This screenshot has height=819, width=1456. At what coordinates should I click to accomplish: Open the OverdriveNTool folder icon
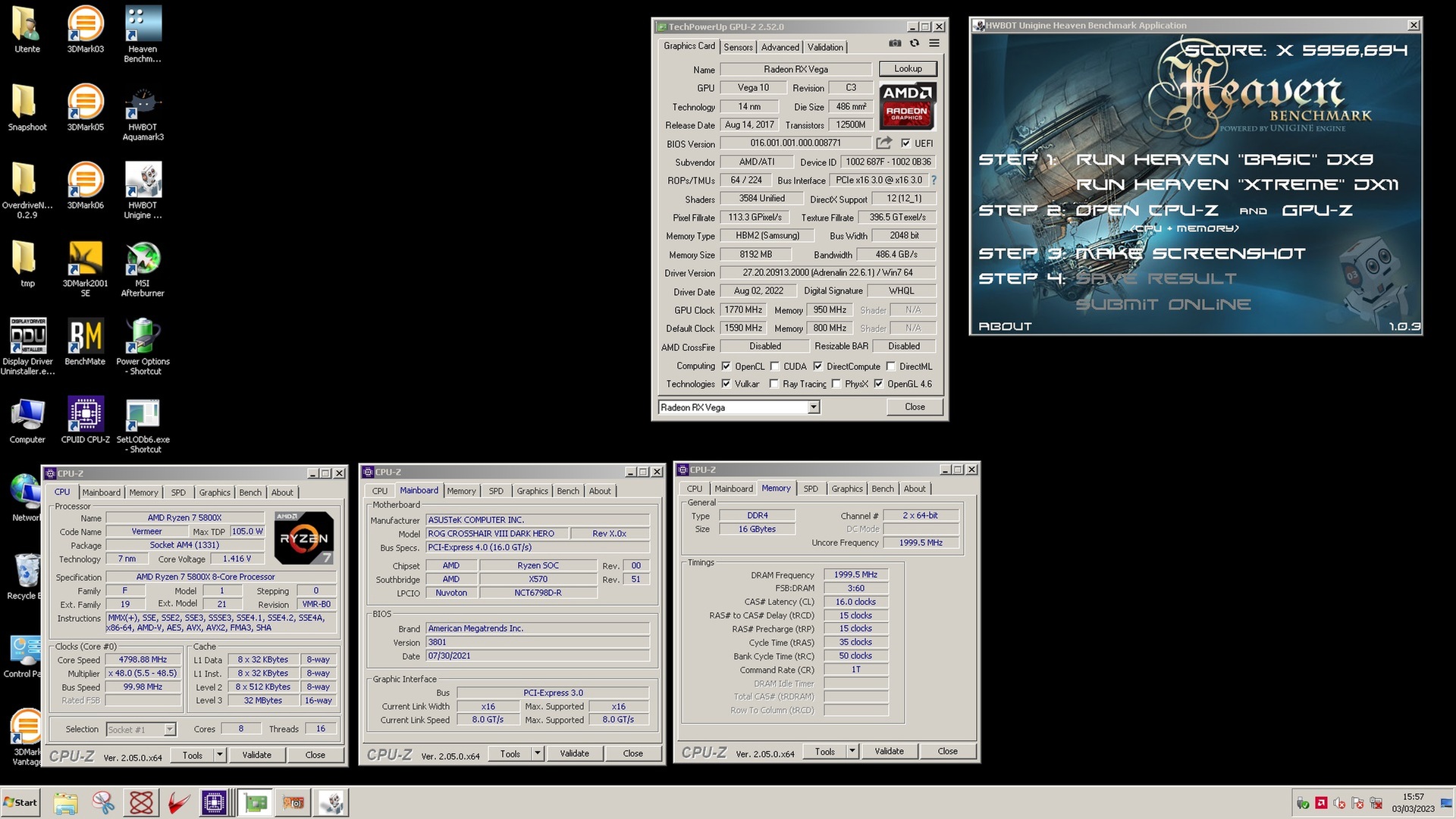pos(27,190)
